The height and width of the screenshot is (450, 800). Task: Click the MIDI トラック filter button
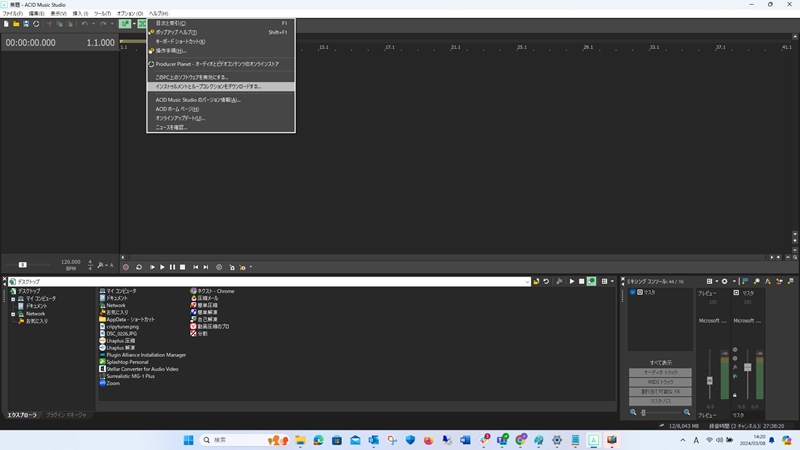(x=660, y=382)
